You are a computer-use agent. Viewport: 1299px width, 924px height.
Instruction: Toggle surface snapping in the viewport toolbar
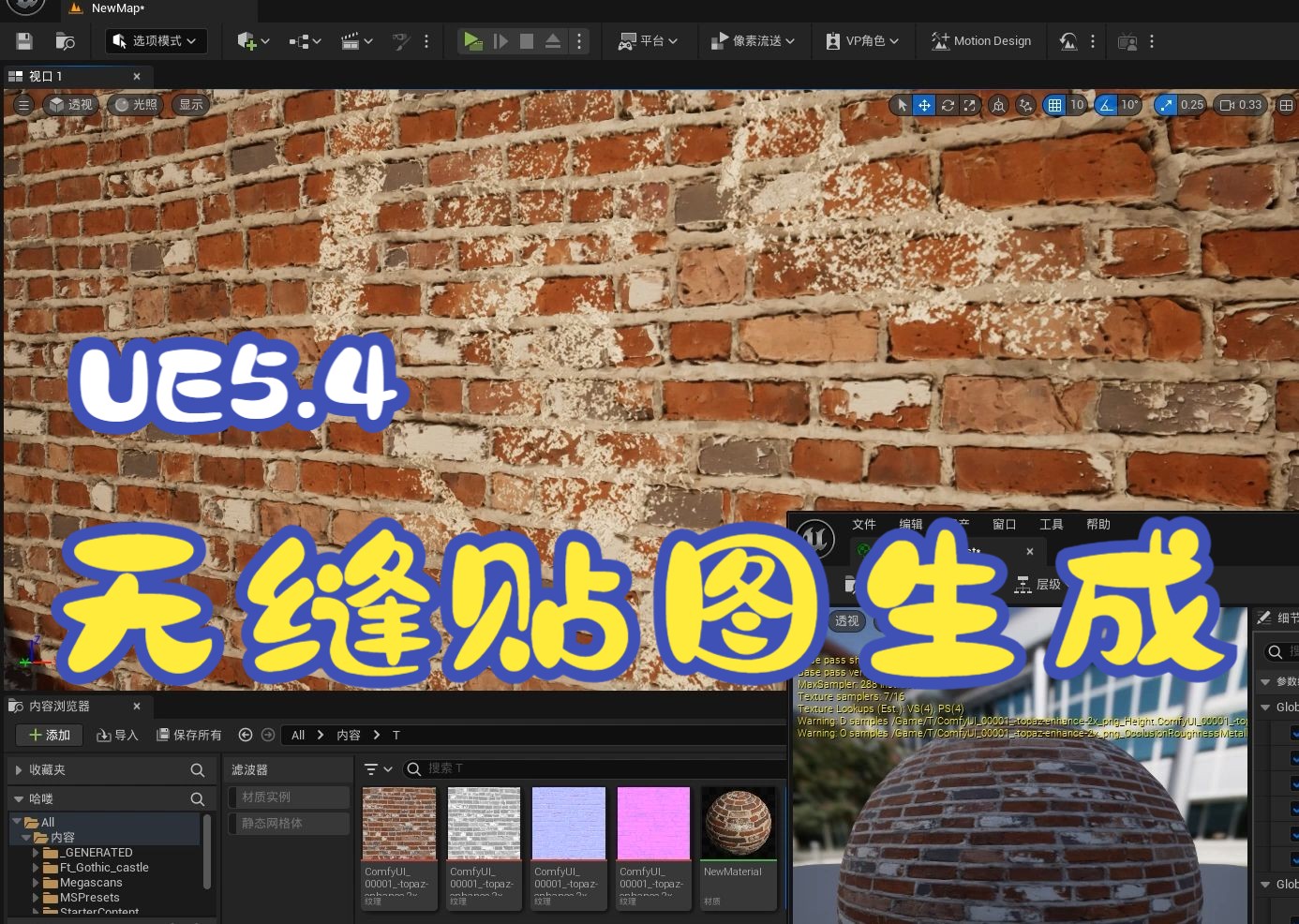point(1025,105)
